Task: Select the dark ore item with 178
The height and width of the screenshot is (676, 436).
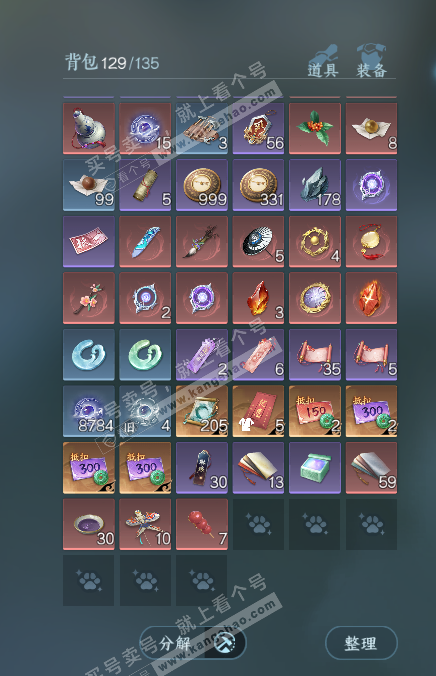Action: coord(315,185)
